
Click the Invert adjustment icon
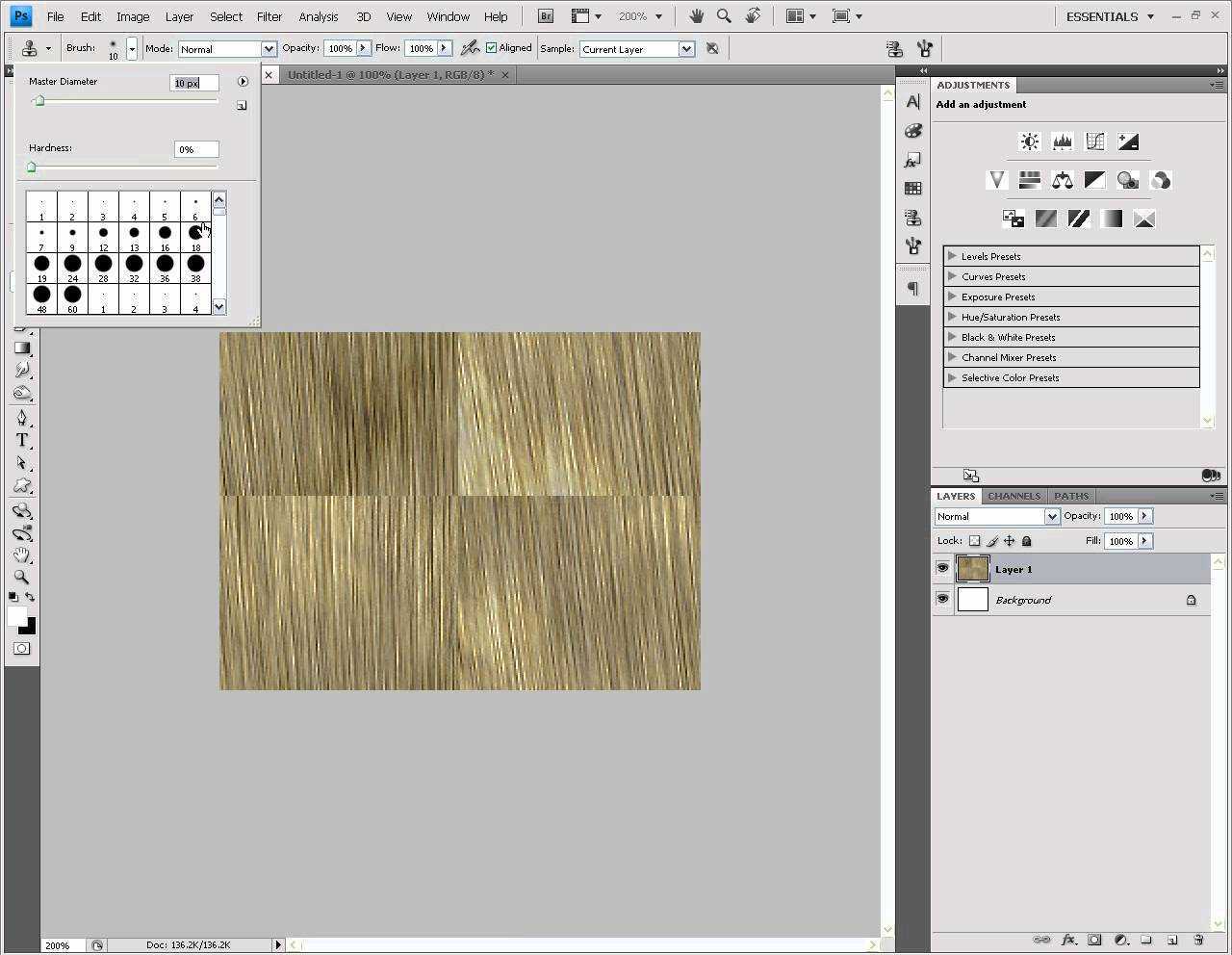(1014, 219)
